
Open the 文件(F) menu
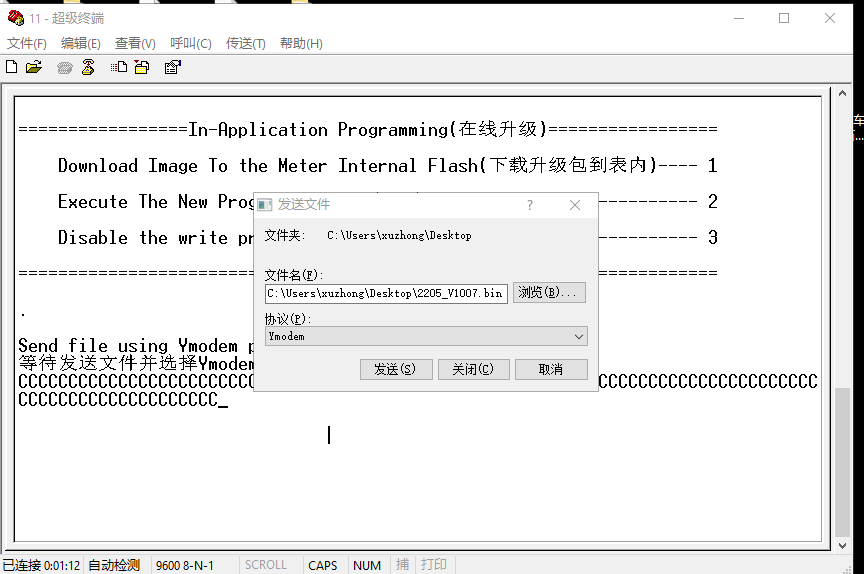pos(26,43)
